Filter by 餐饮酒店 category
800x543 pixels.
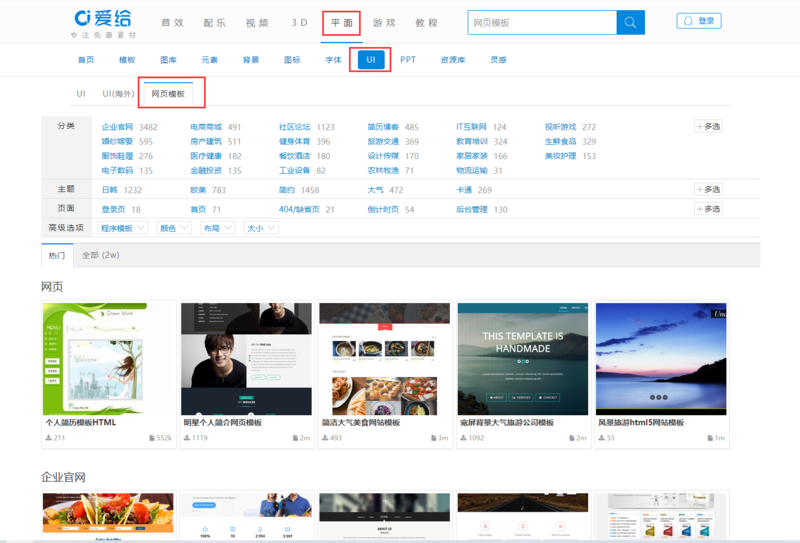[x=294, y=156]
